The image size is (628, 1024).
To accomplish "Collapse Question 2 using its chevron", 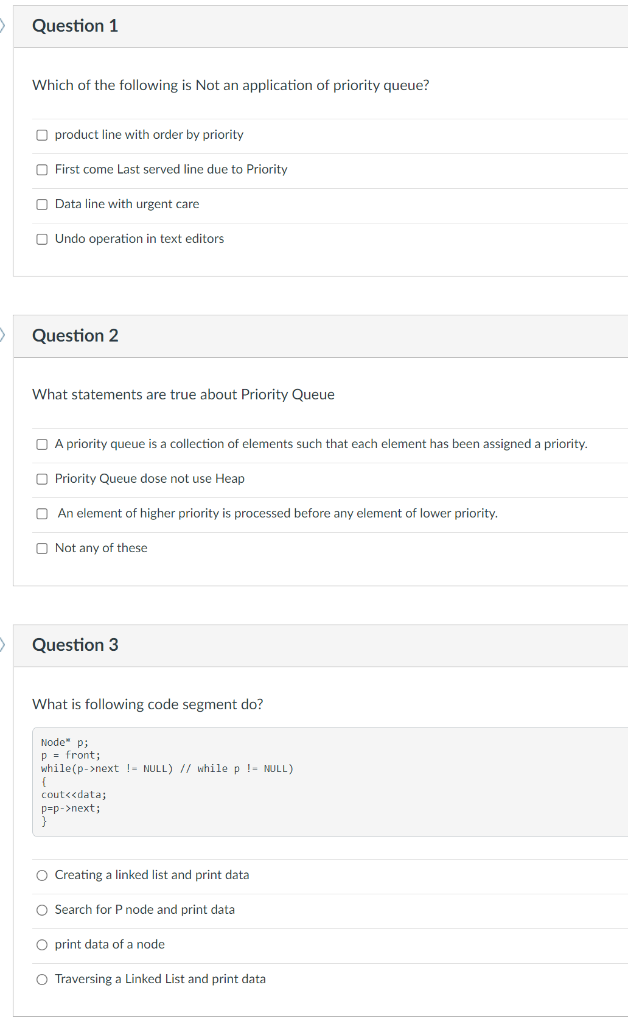I will [2, 335].
